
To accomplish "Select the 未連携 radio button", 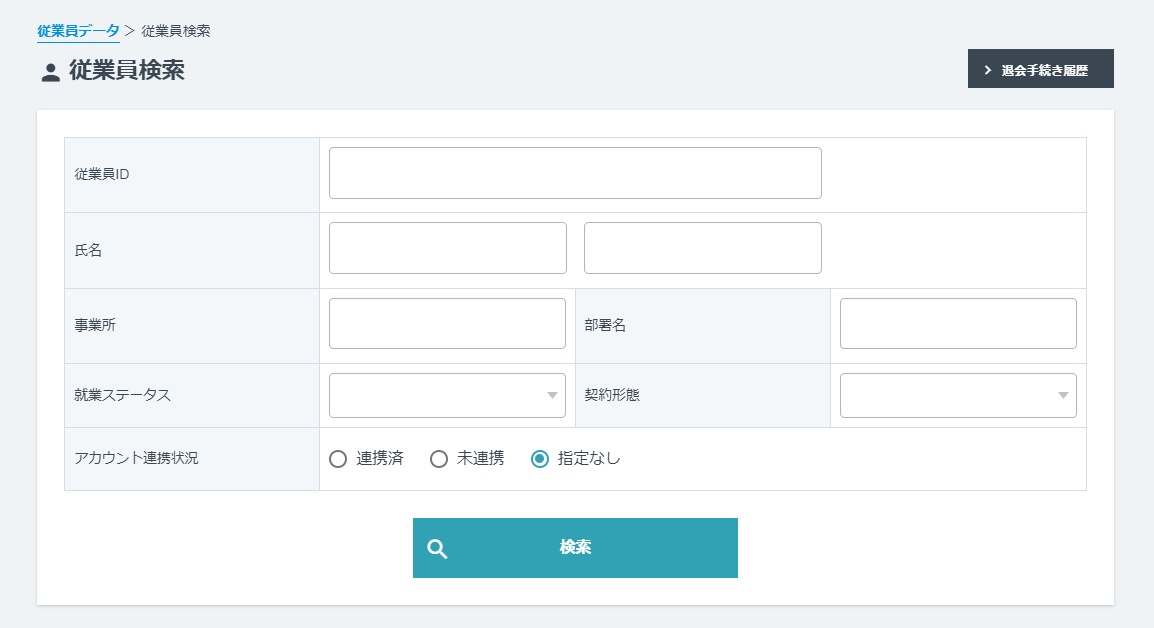I will click(439, 459).
